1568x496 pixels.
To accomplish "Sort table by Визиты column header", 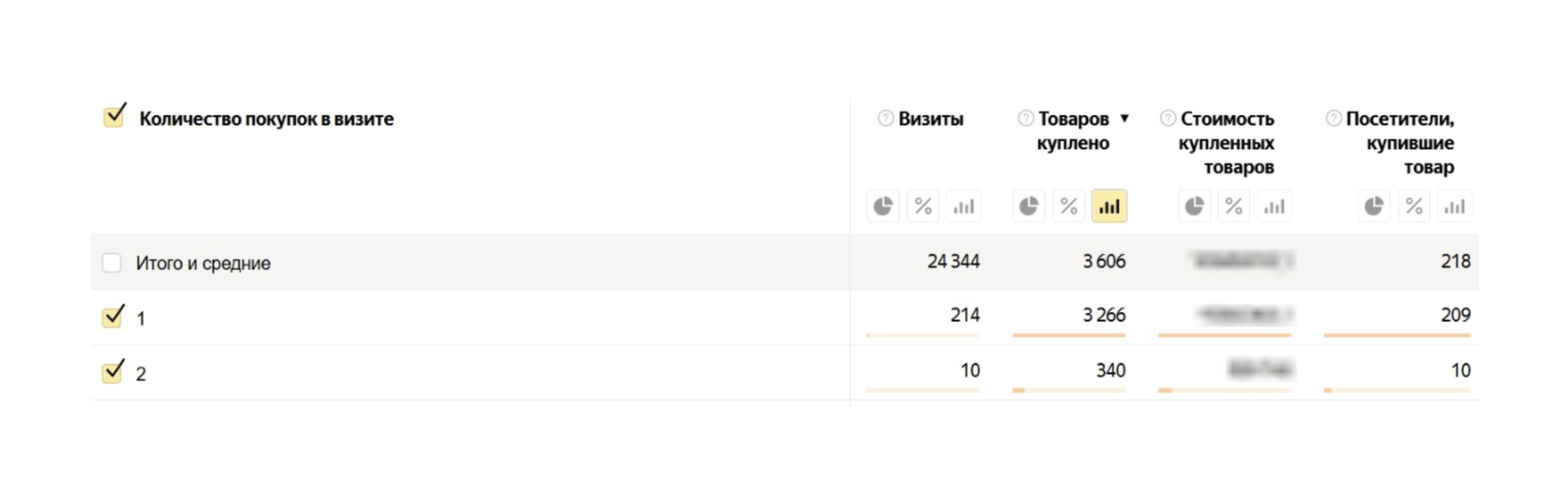I will click(x=931, y=119).
